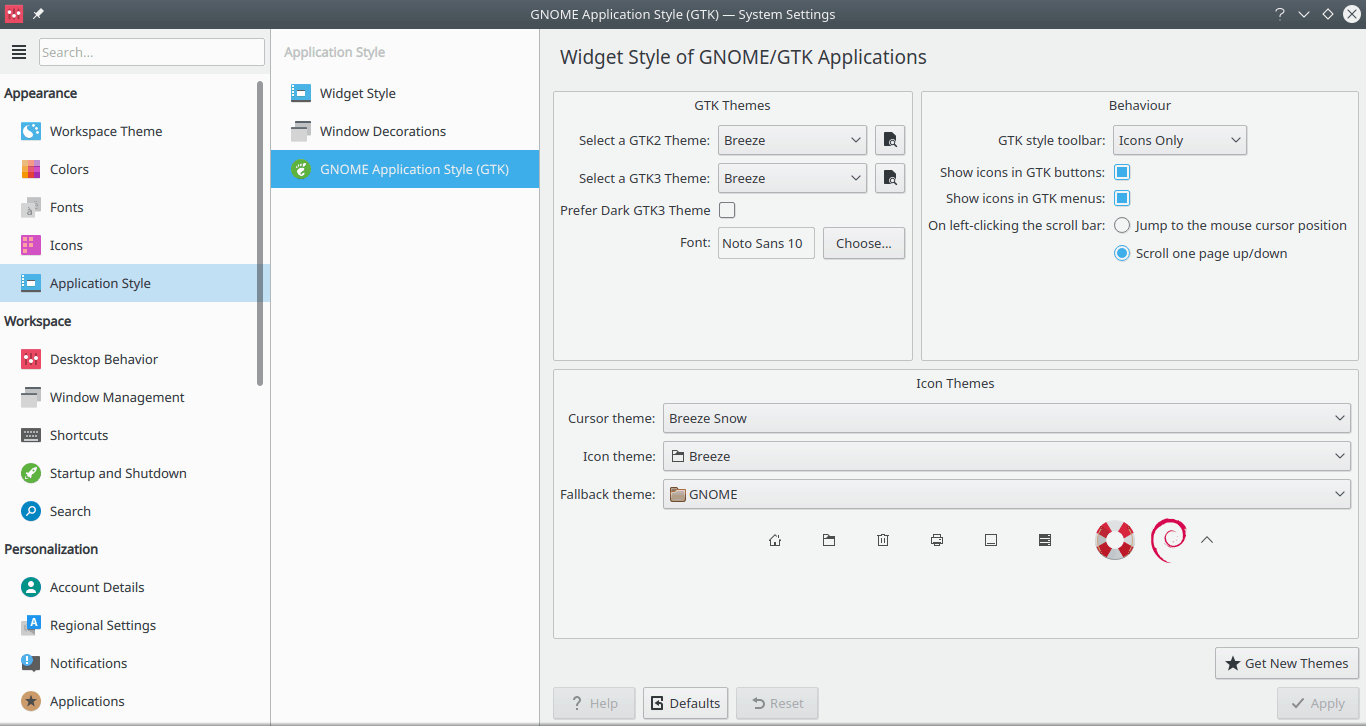Click the pink Icons category icon

pyautogui.click(x=31, y=245)
